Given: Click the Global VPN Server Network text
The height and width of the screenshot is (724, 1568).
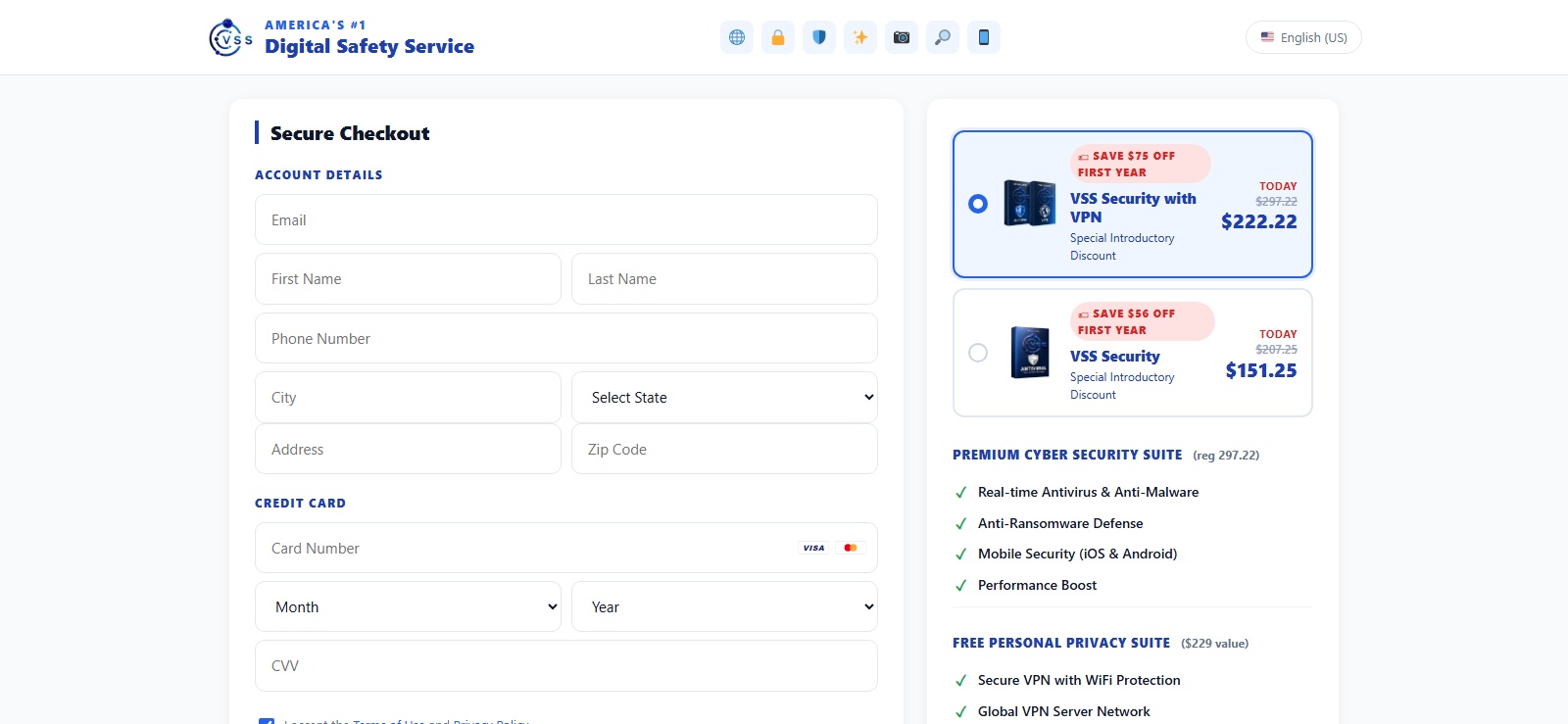Looking at the screenshot, I should point(1064,712).
